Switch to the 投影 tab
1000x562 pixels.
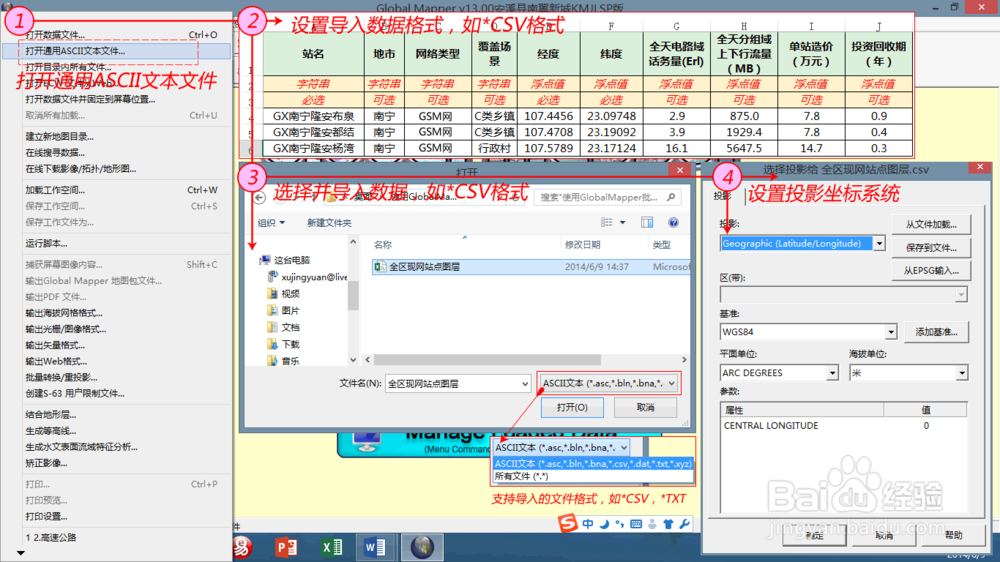[723, 196]
